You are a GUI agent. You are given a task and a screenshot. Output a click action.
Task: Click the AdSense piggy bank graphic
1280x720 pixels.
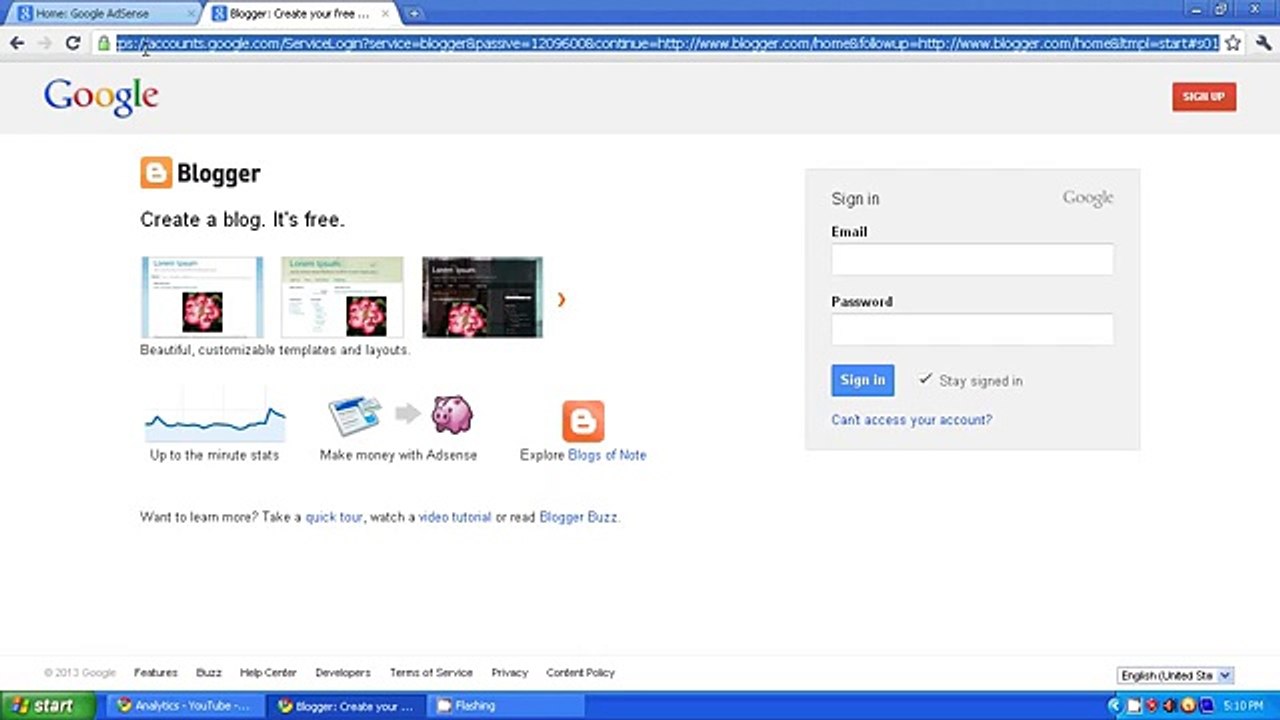(451, 414)
